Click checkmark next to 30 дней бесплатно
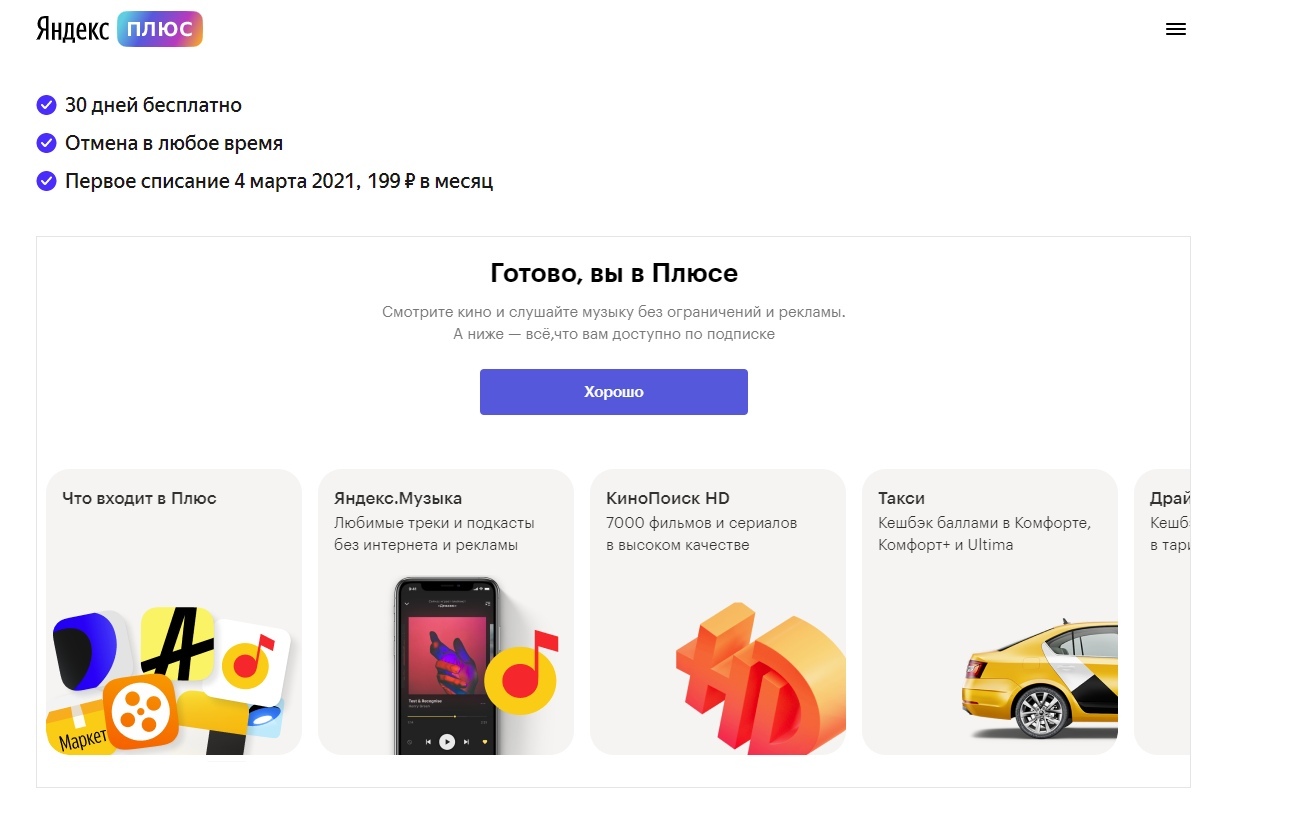This screenshot has width=1299, height=838. (46, 105)
